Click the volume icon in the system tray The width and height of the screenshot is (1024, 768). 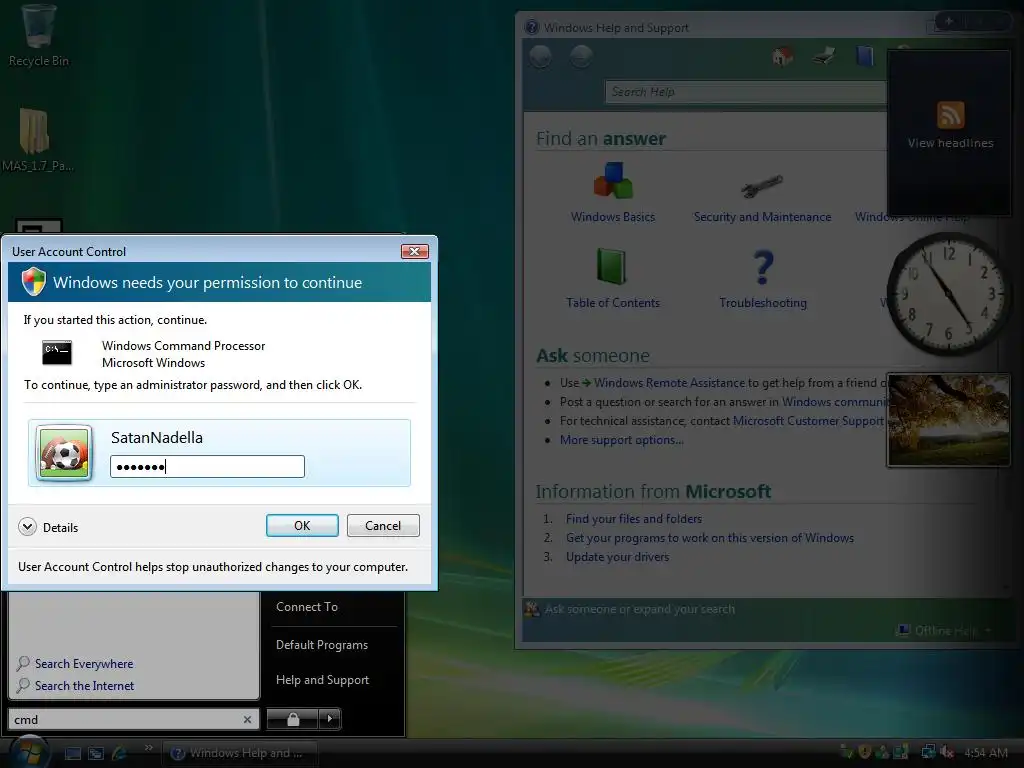(x=946, y=752)
